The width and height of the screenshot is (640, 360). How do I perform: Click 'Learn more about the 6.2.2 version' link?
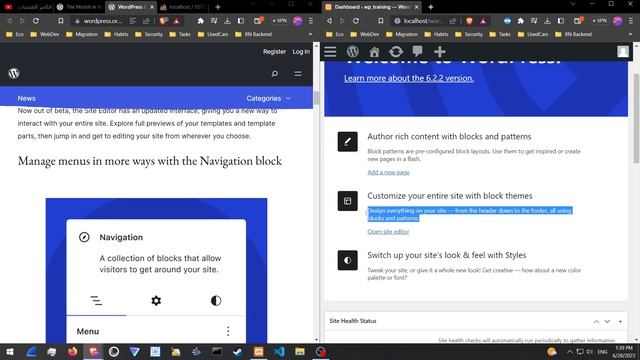click(x=409, y=78)
